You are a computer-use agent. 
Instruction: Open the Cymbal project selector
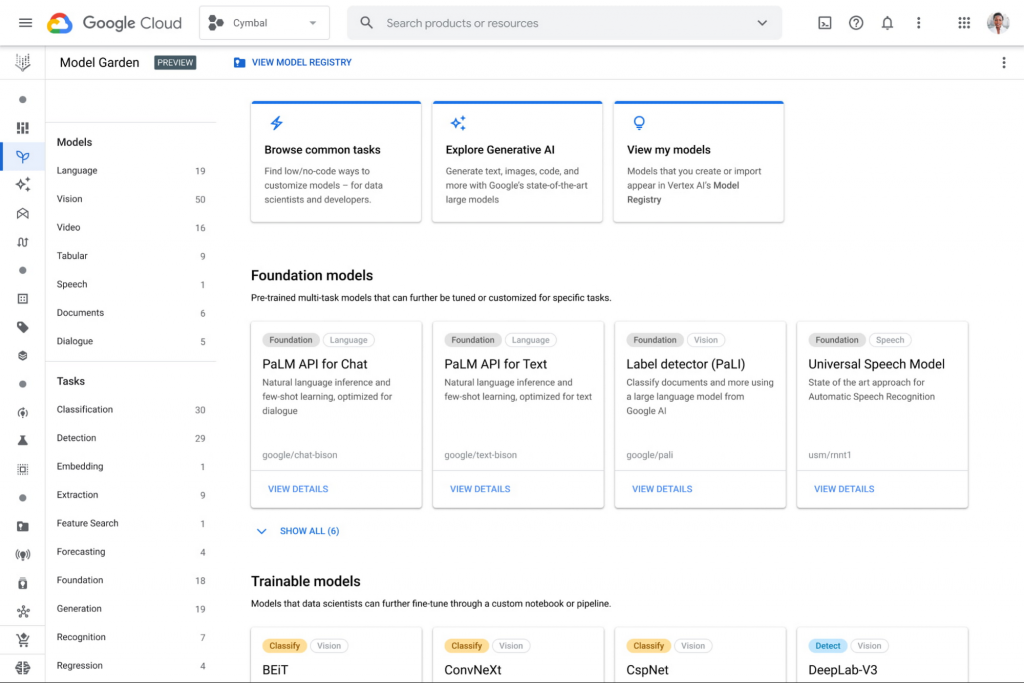(263, 22)
